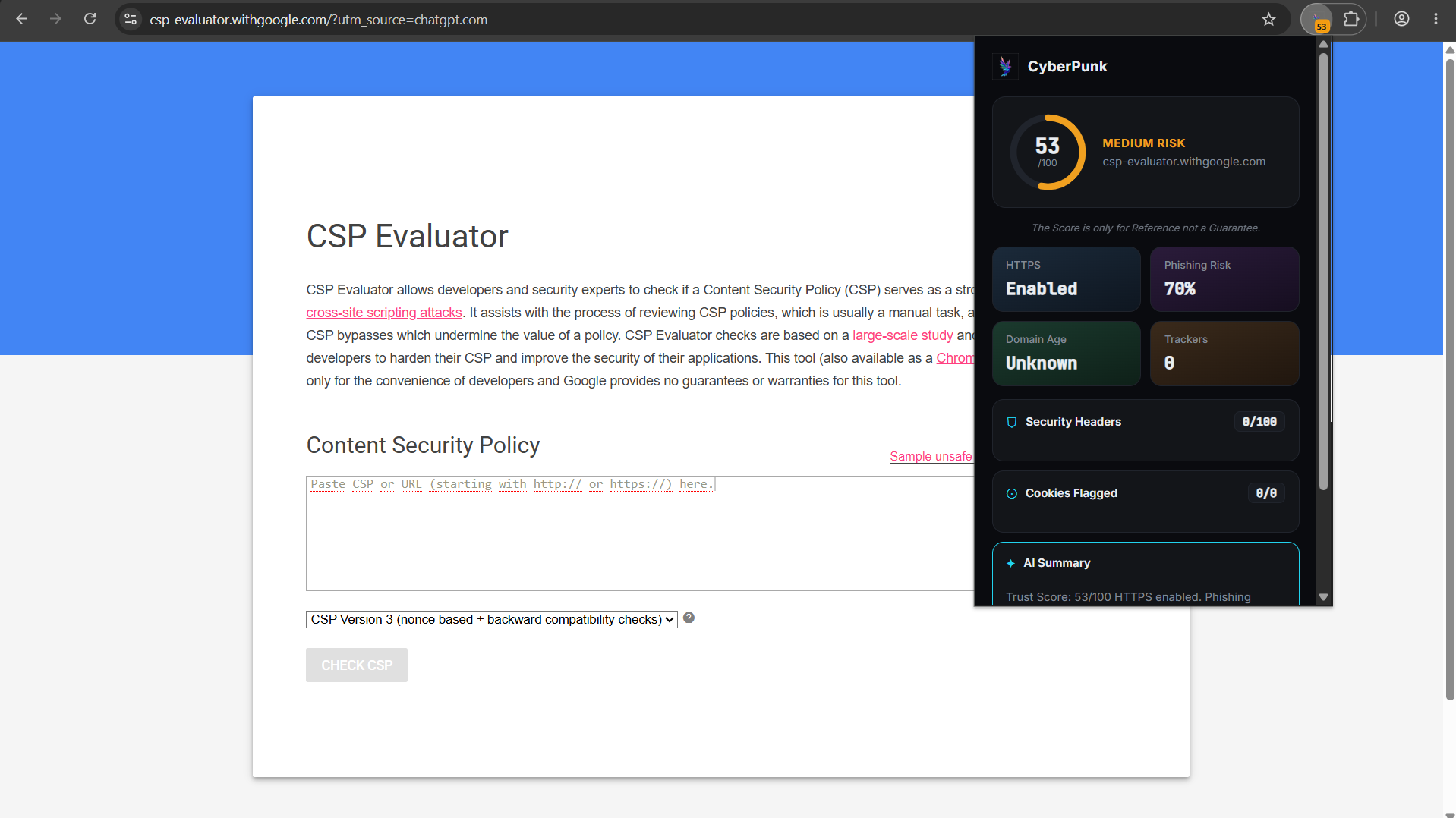Click the Cookies Flagged circle icon
Screen dimensions: 1456x818
tap(1011, 494)
